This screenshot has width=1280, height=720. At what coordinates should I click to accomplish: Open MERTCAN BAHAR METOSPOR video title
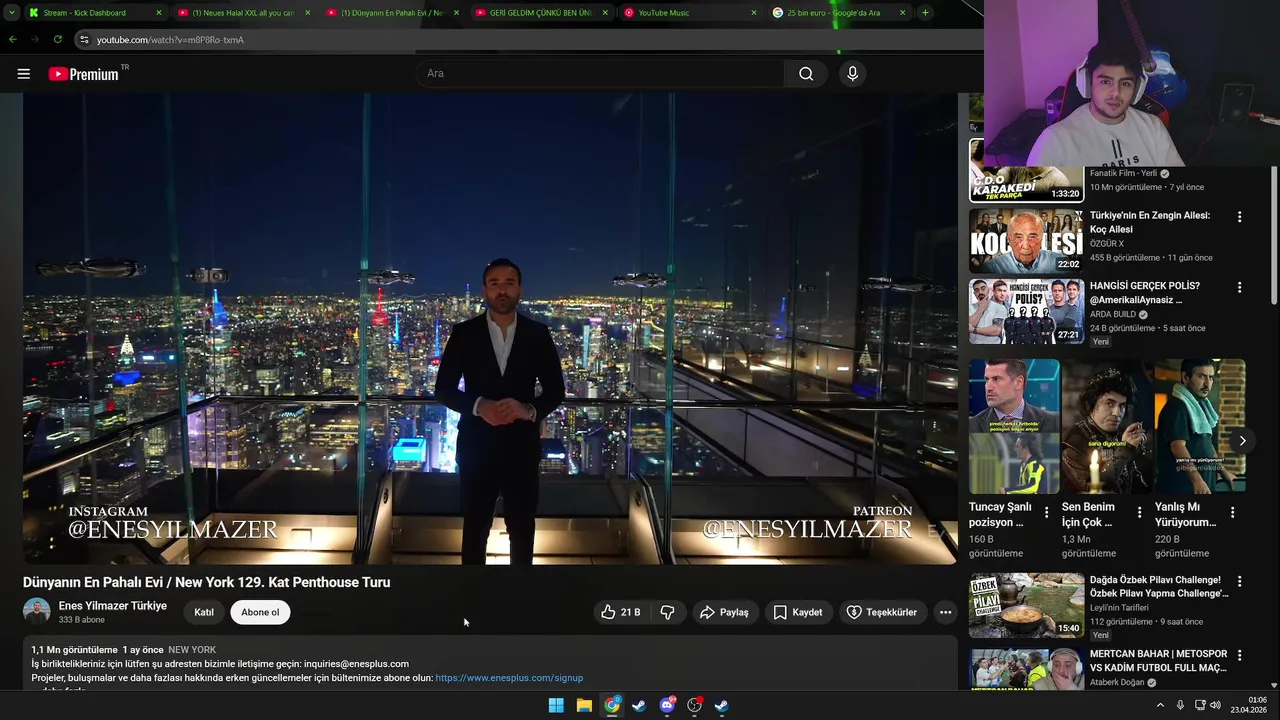(1158, 661)
